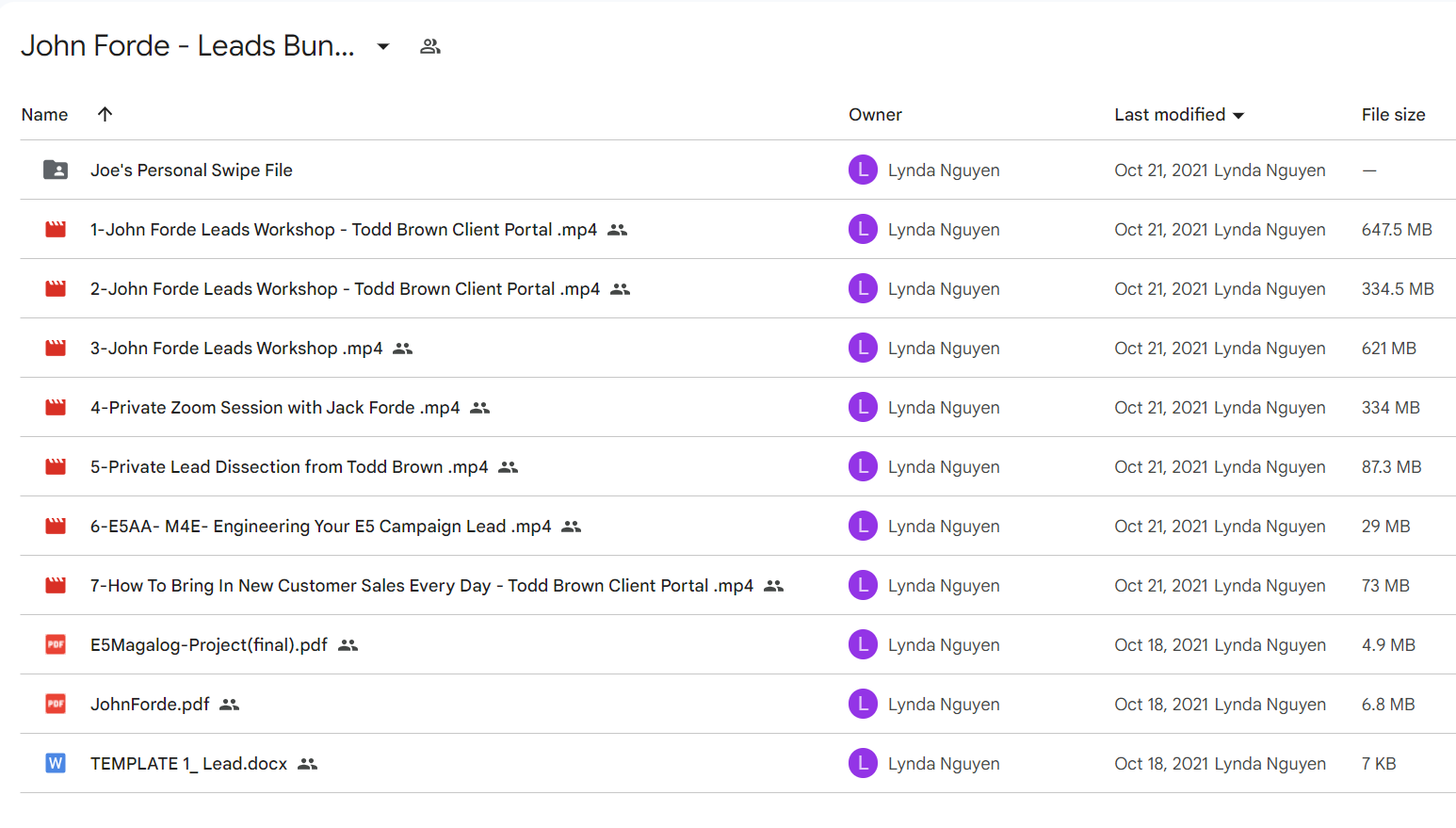Screen dimensions: 1456x828
Task: Click shared icon next to JohnForde.pdf
Action: (230, 705)
